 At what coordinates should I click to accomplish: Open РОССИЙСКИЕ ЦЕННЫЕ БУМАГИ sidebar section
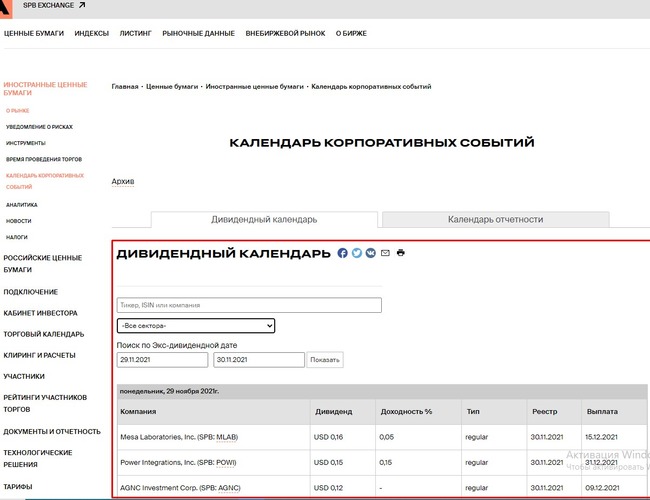43,264
